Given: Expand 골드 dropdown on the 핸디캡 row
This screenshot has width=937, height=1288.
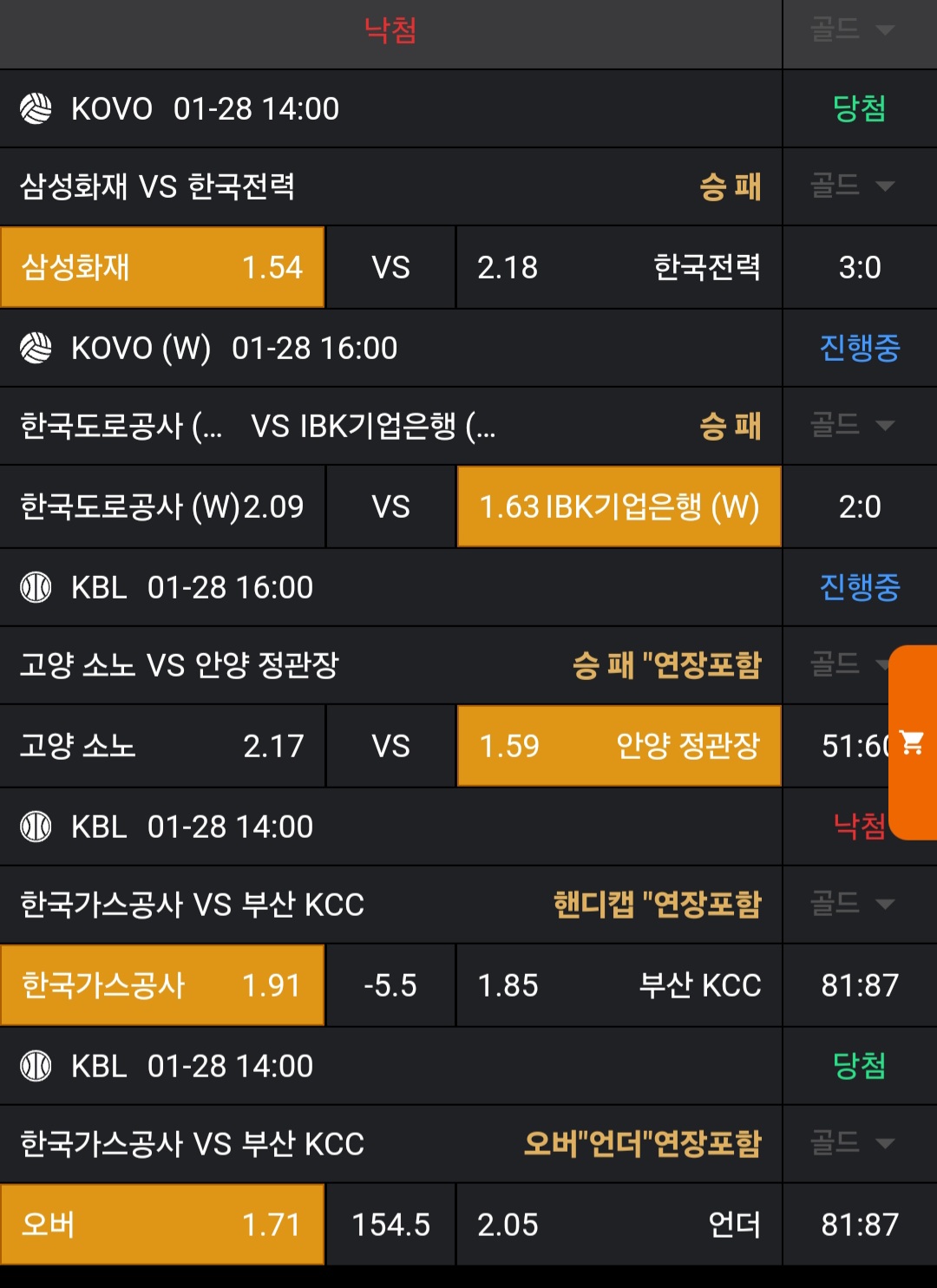Looking at the screenshot, I should click(x=852, y=904).
